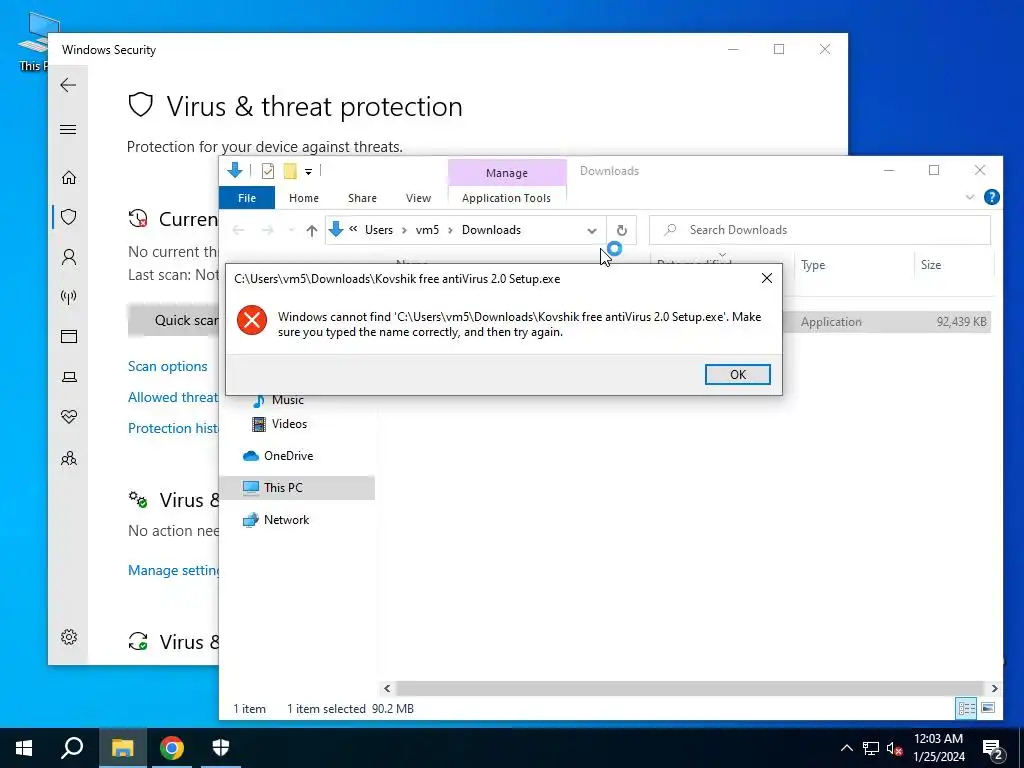Open the address bar history dropdown
1024x768 pixels.
pos(592,231)
